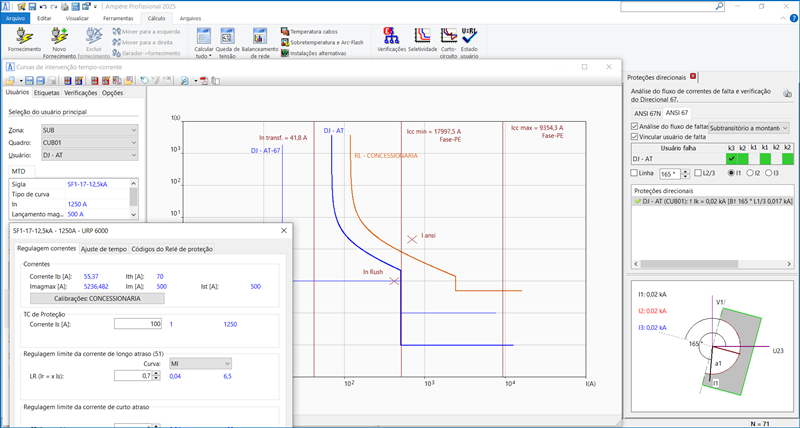
Task: Expand the arrow beside the curves open folder
Action: coord(21,81)
